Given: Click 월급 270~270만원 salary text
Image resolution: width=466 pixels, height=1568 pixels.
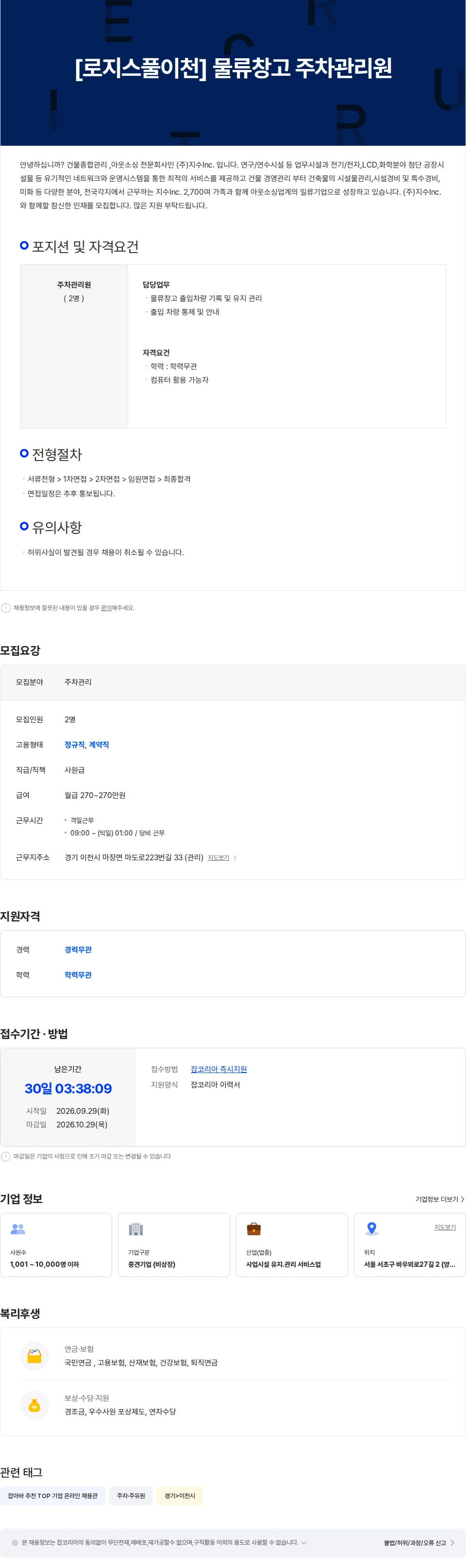Looking at the screenshot, I should (95, 795).
